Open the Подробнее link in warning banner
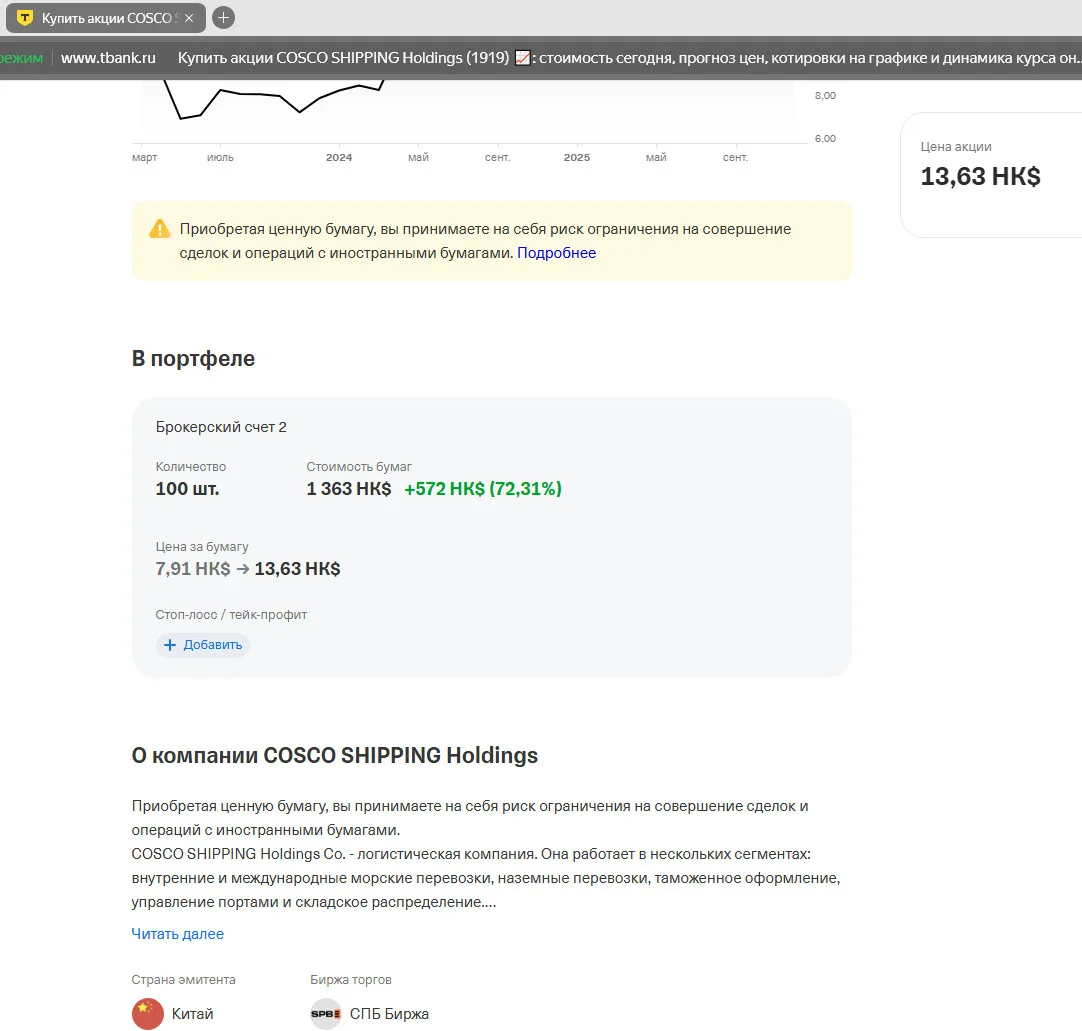This screenshot has height=1031, width=1082. pyautogui.click(x=556, y=253)
